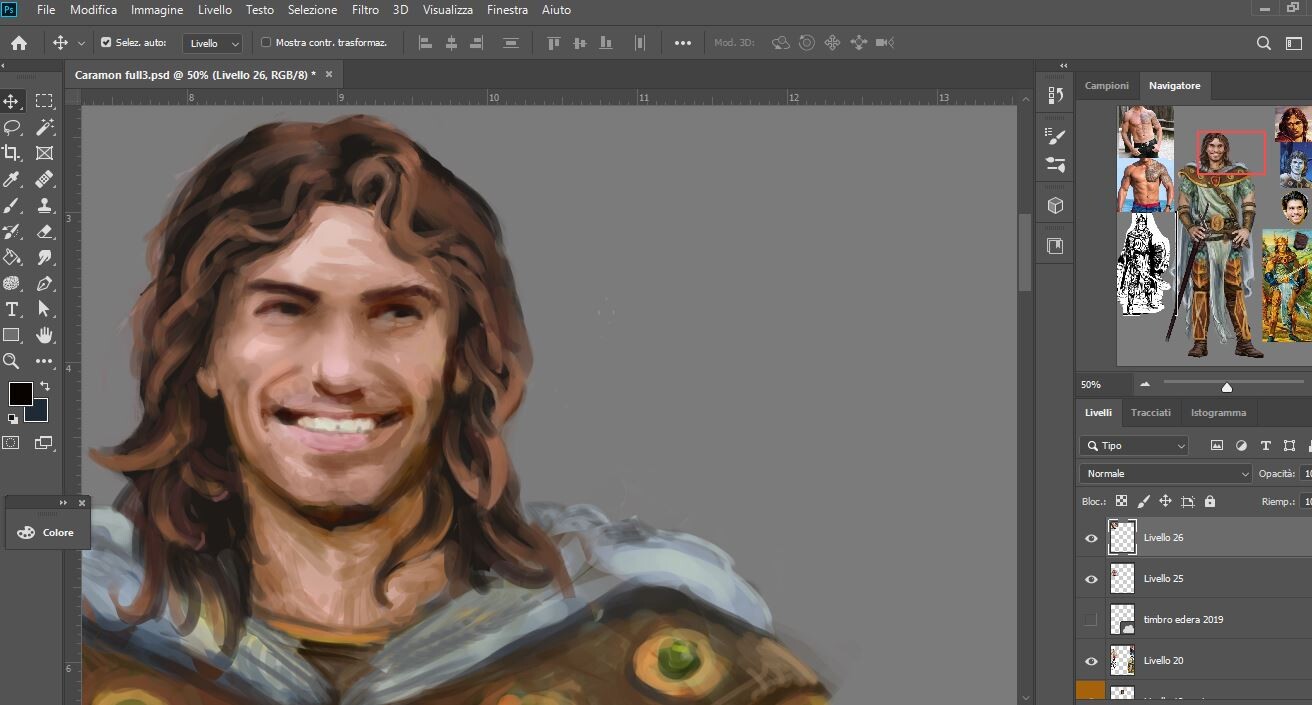
Task: Select the Crop tool
Action: (12, 153)
